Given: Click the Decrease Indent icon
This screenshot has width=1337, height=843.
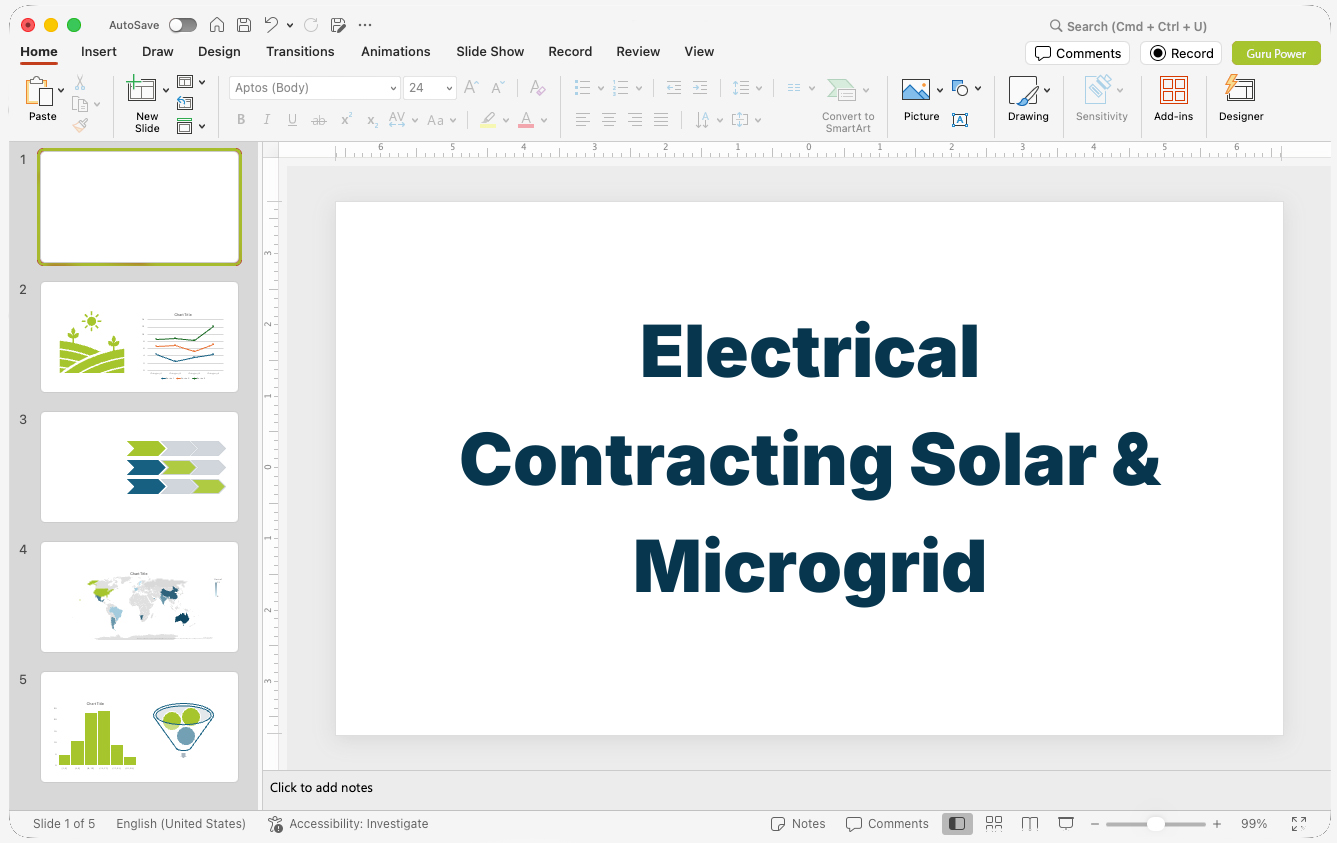Looking at the screenshot, I should 674,88.
